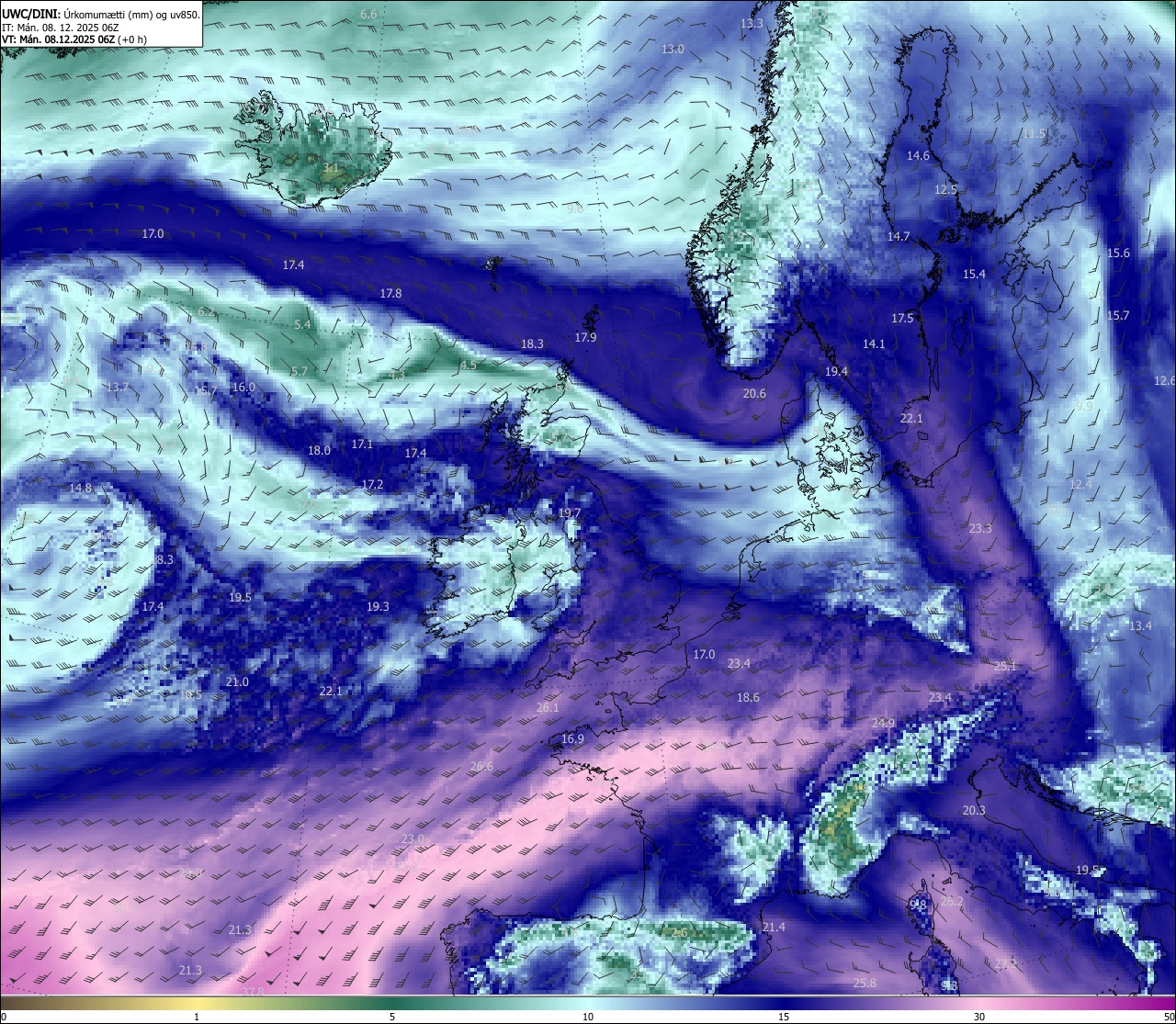Image resolution: width=1176 pixels, height=1024 pixels.
Task: Click the 14.6 value label
Action: pyautogui.click(x=918, y=155)
